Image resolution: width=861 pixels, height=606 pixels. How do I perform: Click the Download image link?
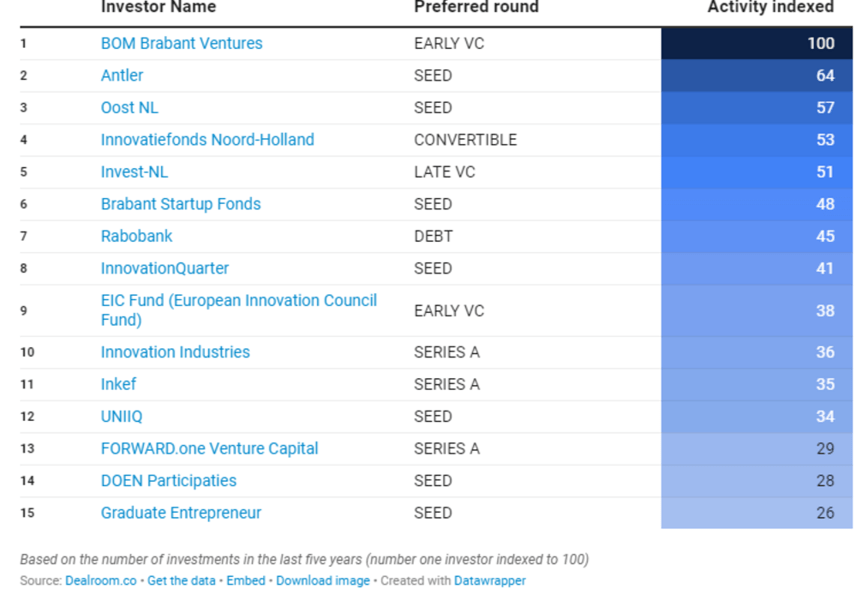click(322, 581)
